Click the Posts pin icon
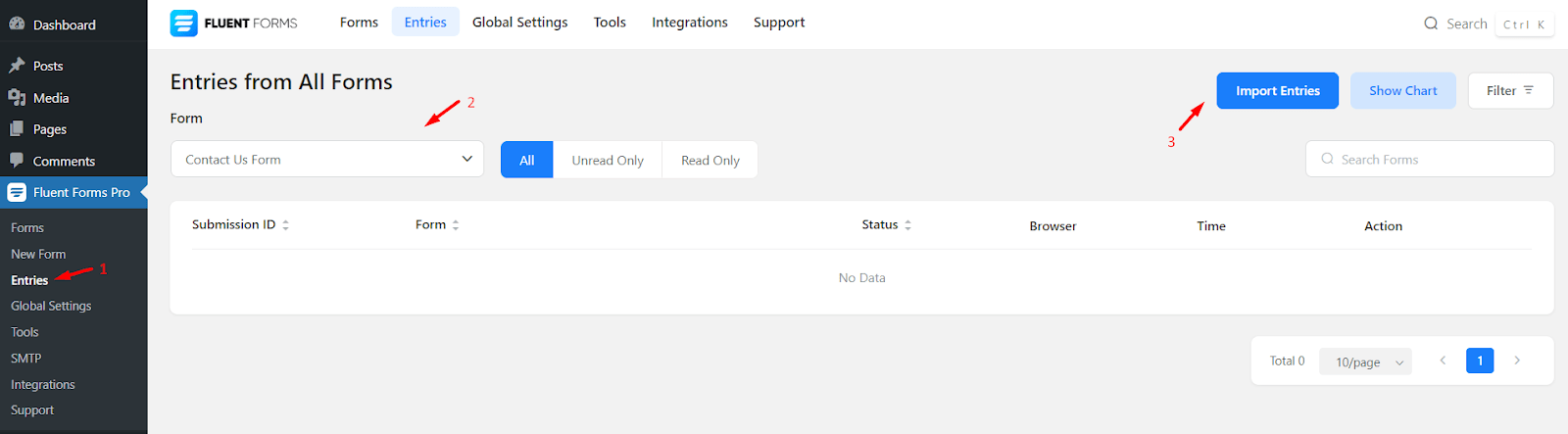The height and width of the screenshot is (434, 1568). (17, 66)
